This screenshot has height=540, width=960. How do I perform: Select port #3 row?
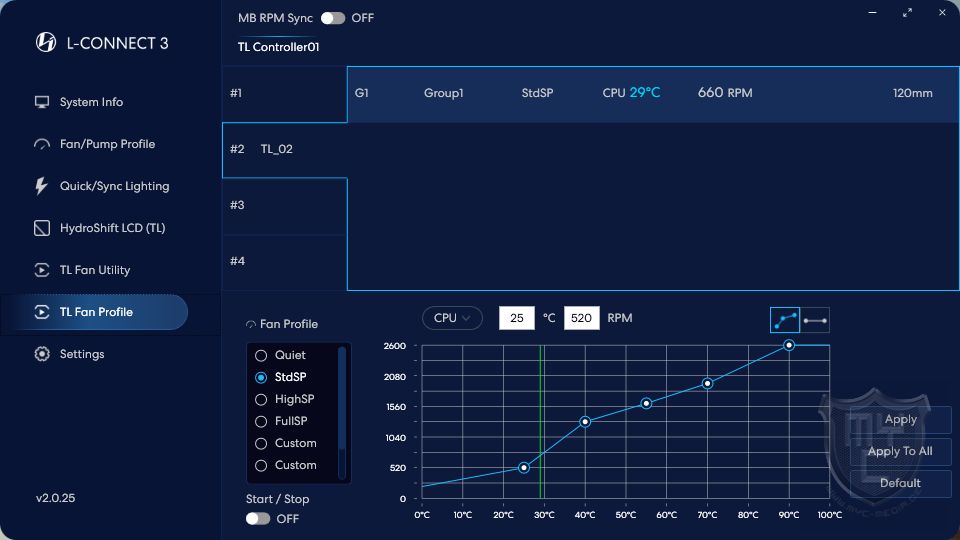click(285, 206)
